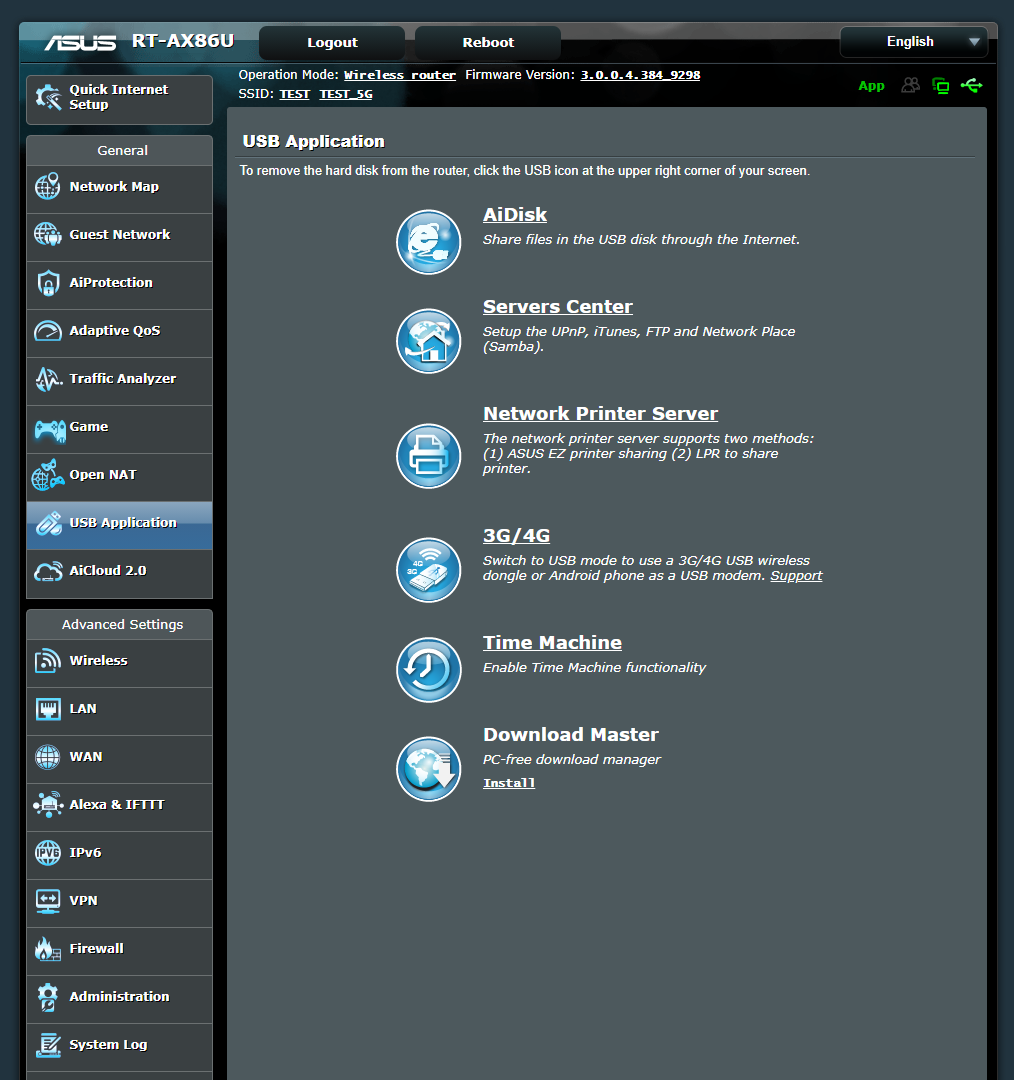Open the Traffic Analyzer menu label

coord(123,379)
